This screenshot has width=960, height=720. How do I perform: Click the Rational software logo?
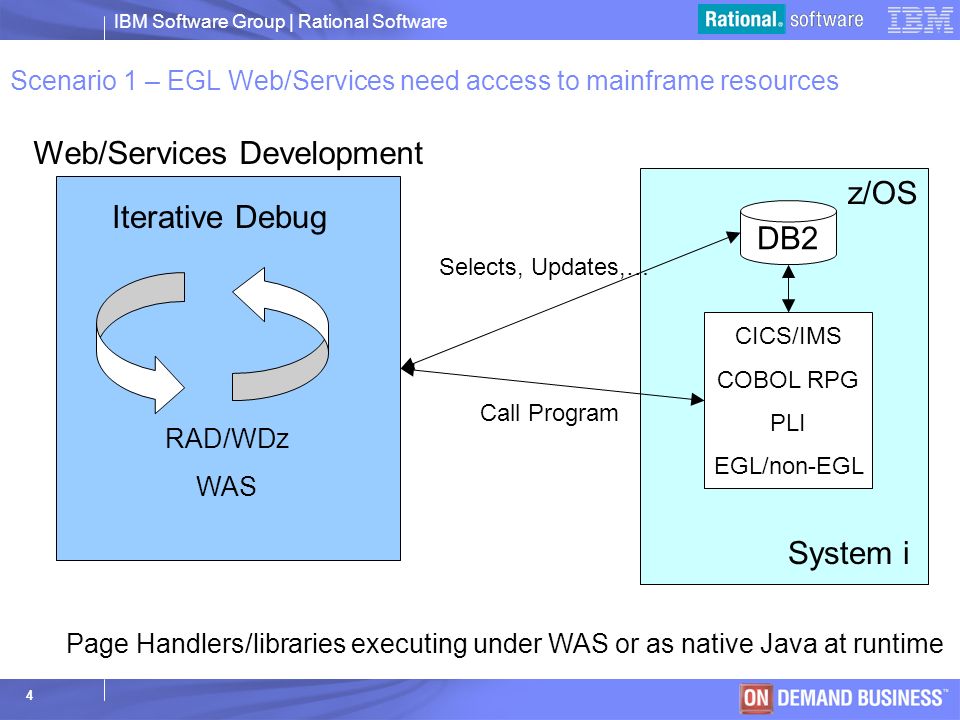tap(783, 19)
